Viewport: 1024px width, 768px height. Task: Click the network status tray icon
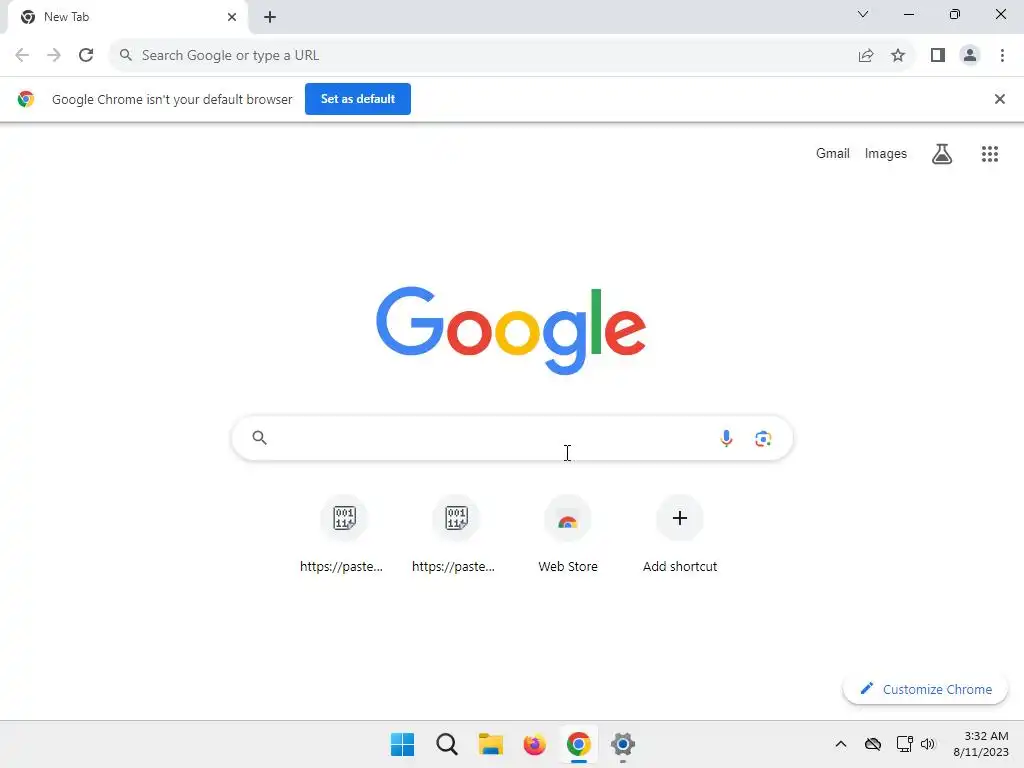pyautogui.click(x=904, y=744)
